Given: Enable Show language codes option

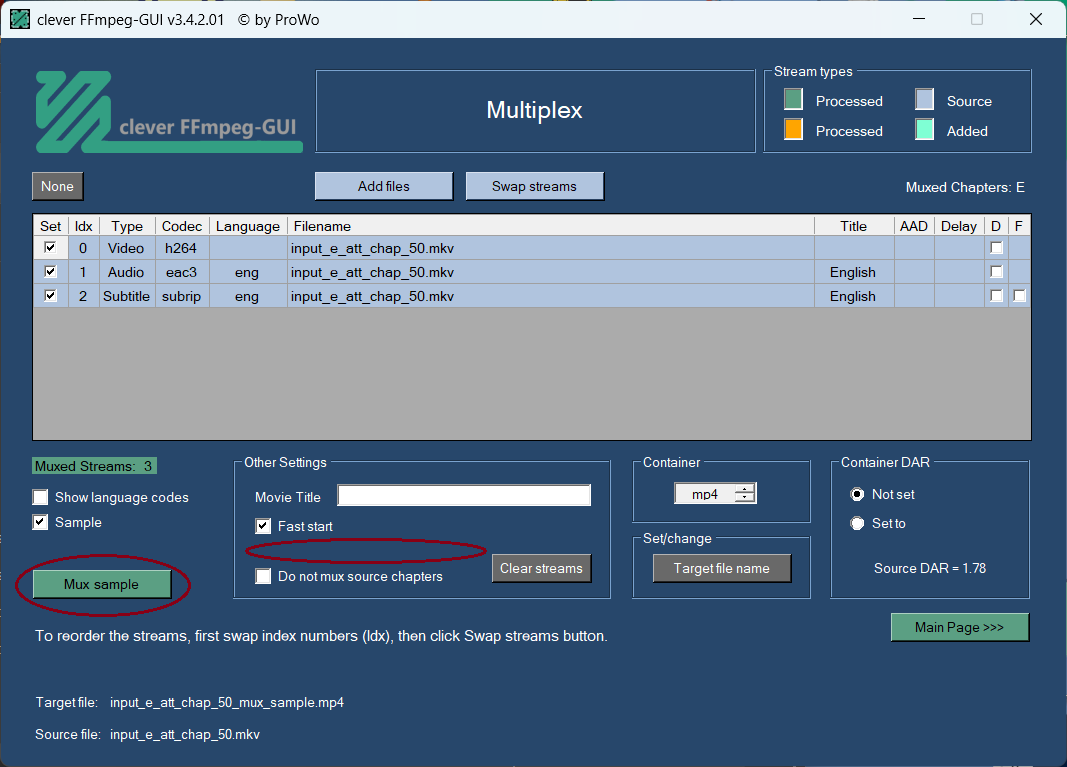Looking at the screenshot, I should point(40,497).
